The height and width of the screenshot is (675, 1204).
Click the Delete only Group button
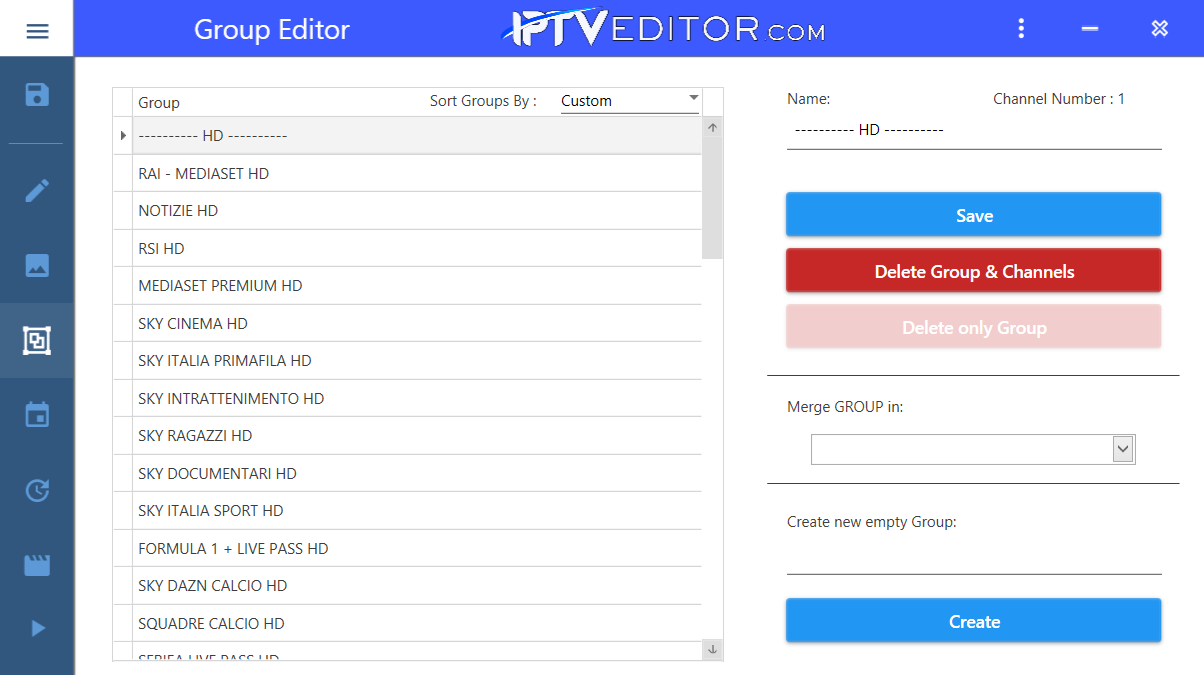click(x=974, y=327)
